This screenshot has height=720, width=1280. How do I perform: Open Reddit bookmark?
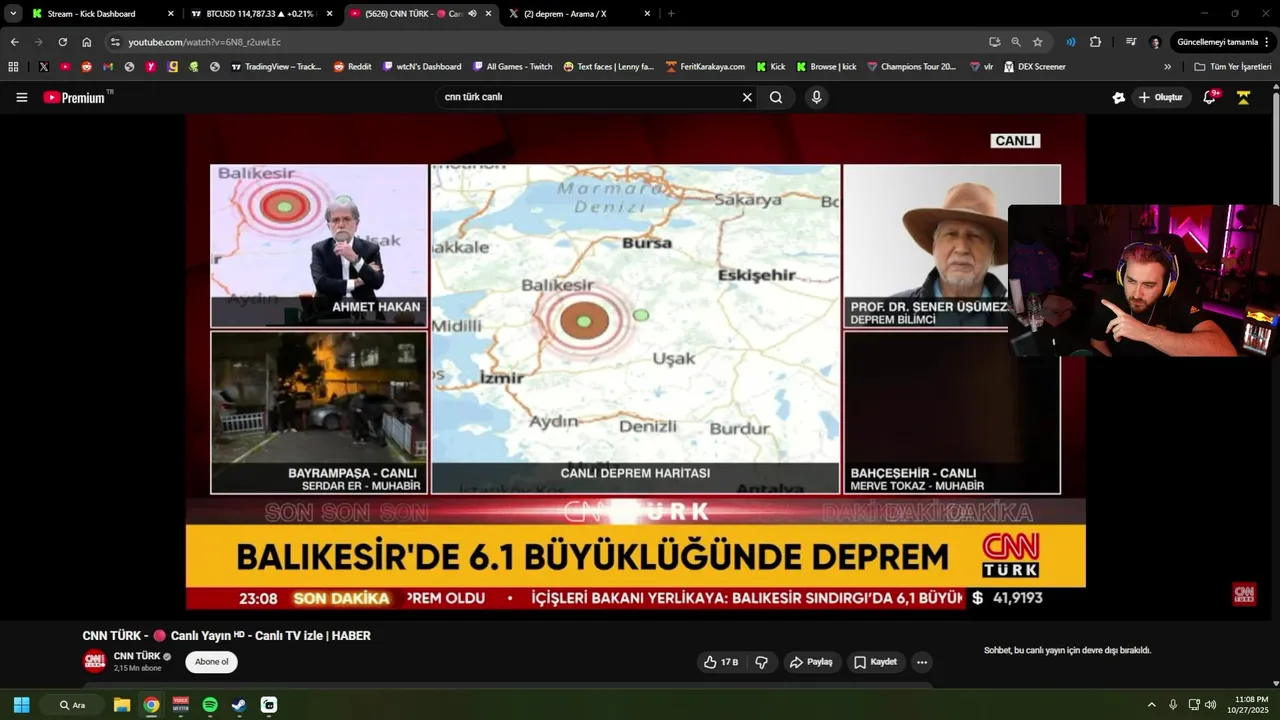[352, 67]
